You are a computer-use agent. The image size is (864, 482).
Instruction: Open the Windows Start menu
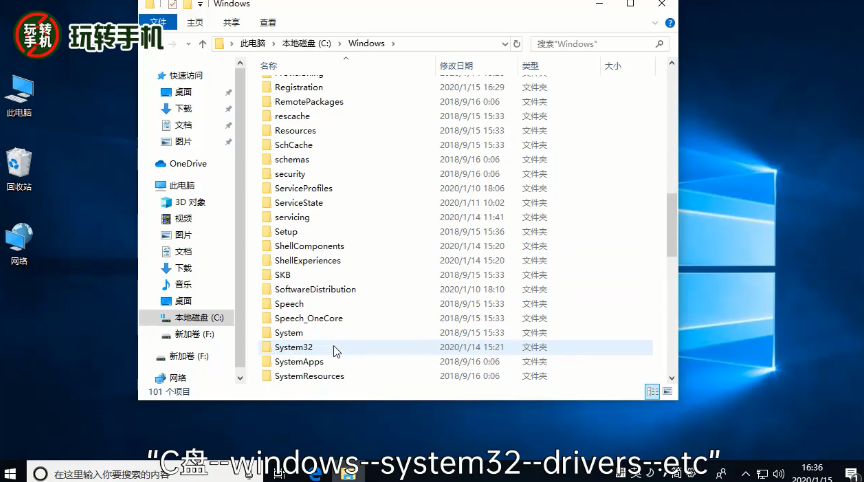[10, 474]
